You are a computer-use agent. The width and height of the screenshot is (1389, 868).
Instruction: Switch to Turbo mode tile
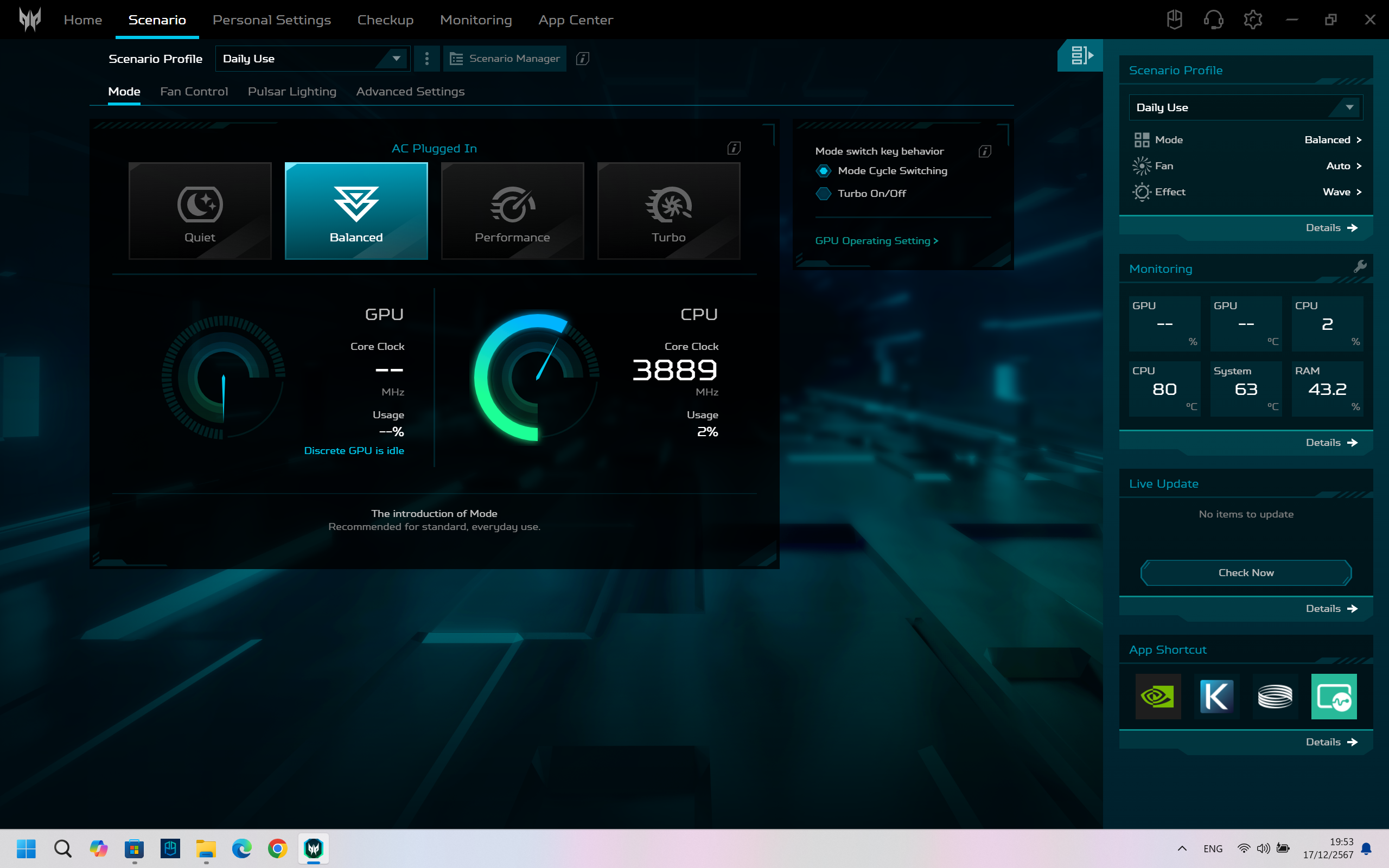(x=668, y=210)
